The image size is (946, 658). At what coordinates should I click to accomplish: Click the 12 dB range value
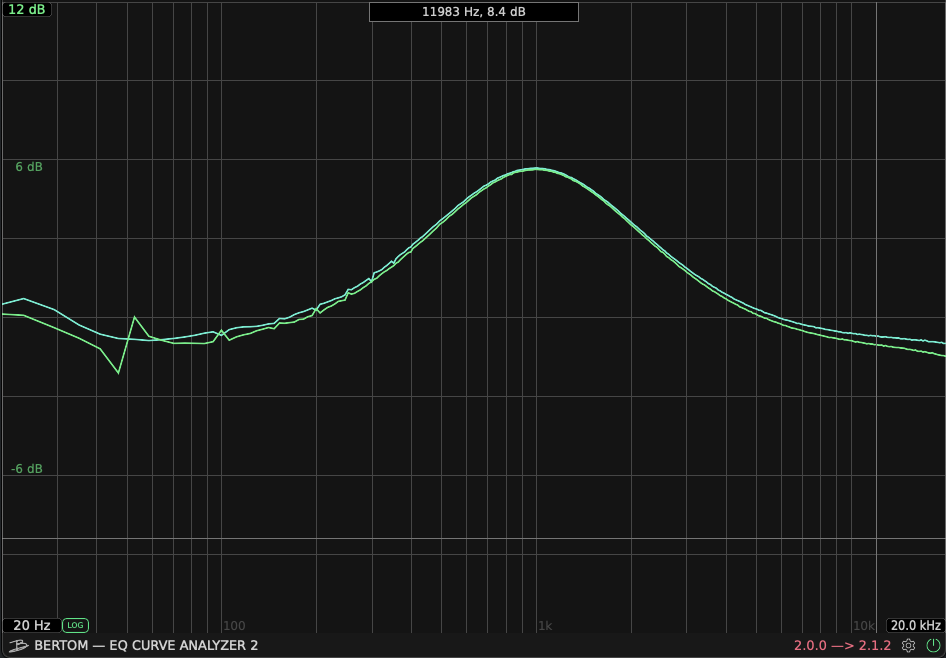coord(27,9)
